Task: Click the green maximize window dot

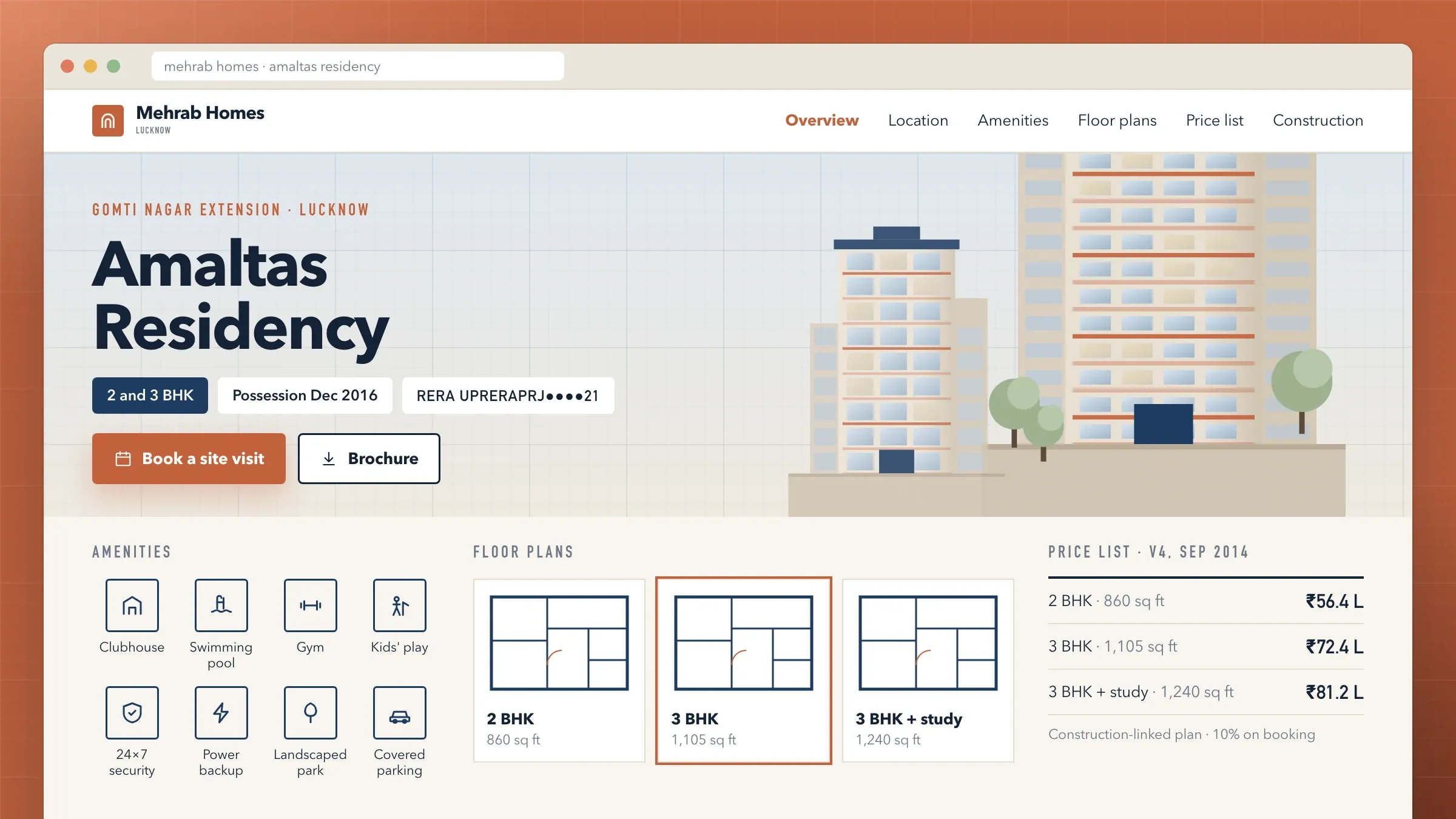Action: (x=113, y=66)
